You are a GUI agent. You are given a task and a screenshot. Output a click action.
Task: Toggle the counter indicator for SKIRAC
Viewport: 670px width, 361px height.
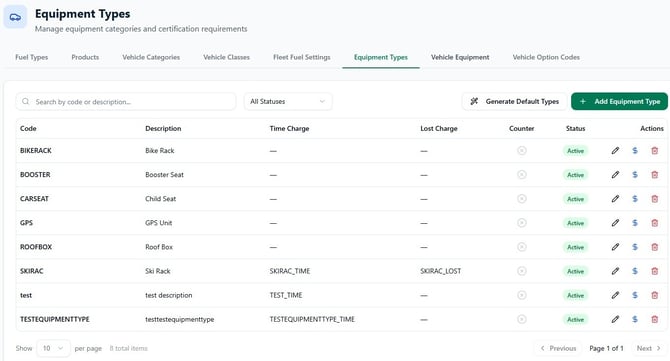tap(522, 271)
